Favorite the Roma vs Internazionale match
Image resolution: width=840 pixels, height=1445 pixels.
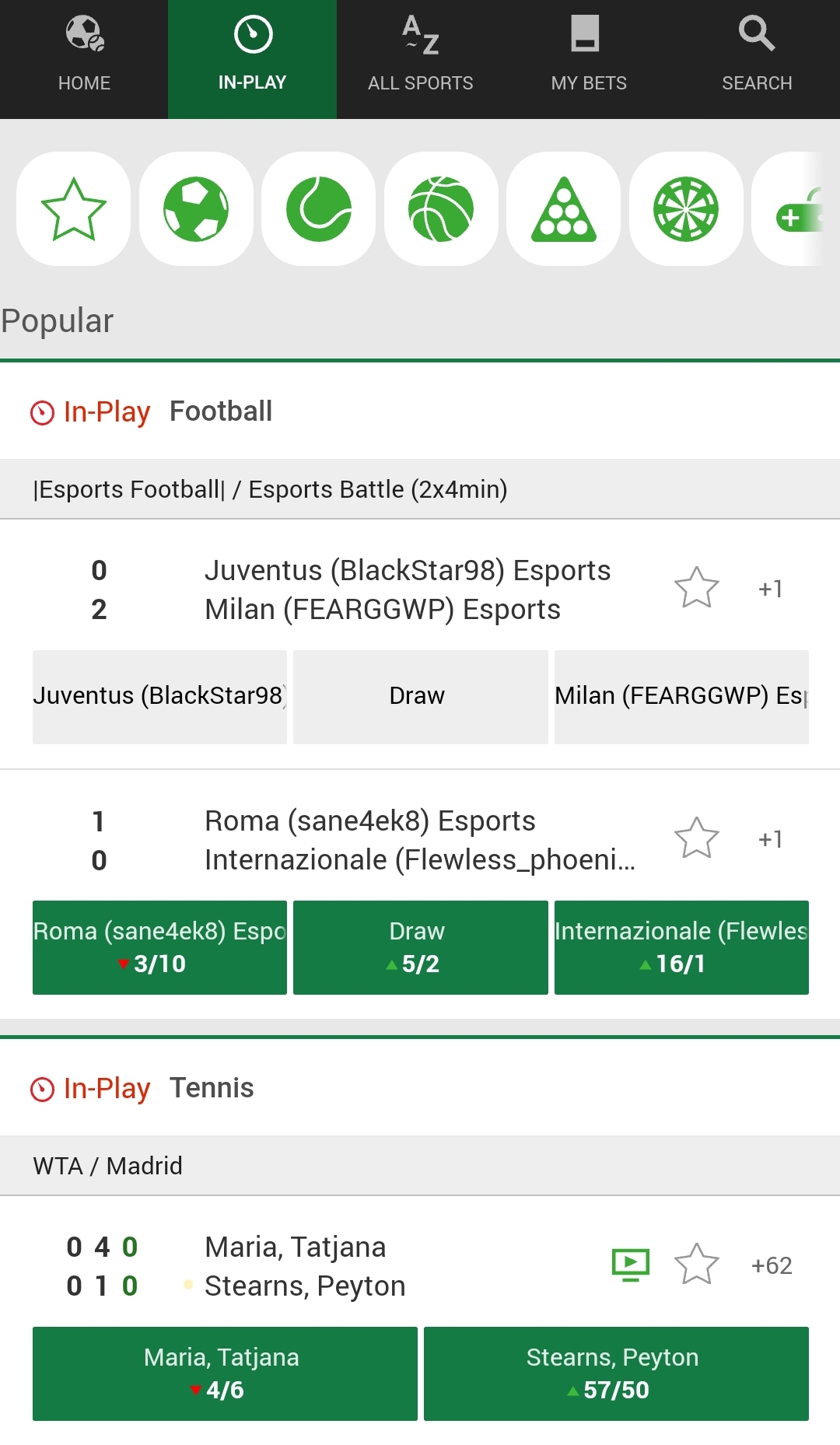tap(697, 838)
